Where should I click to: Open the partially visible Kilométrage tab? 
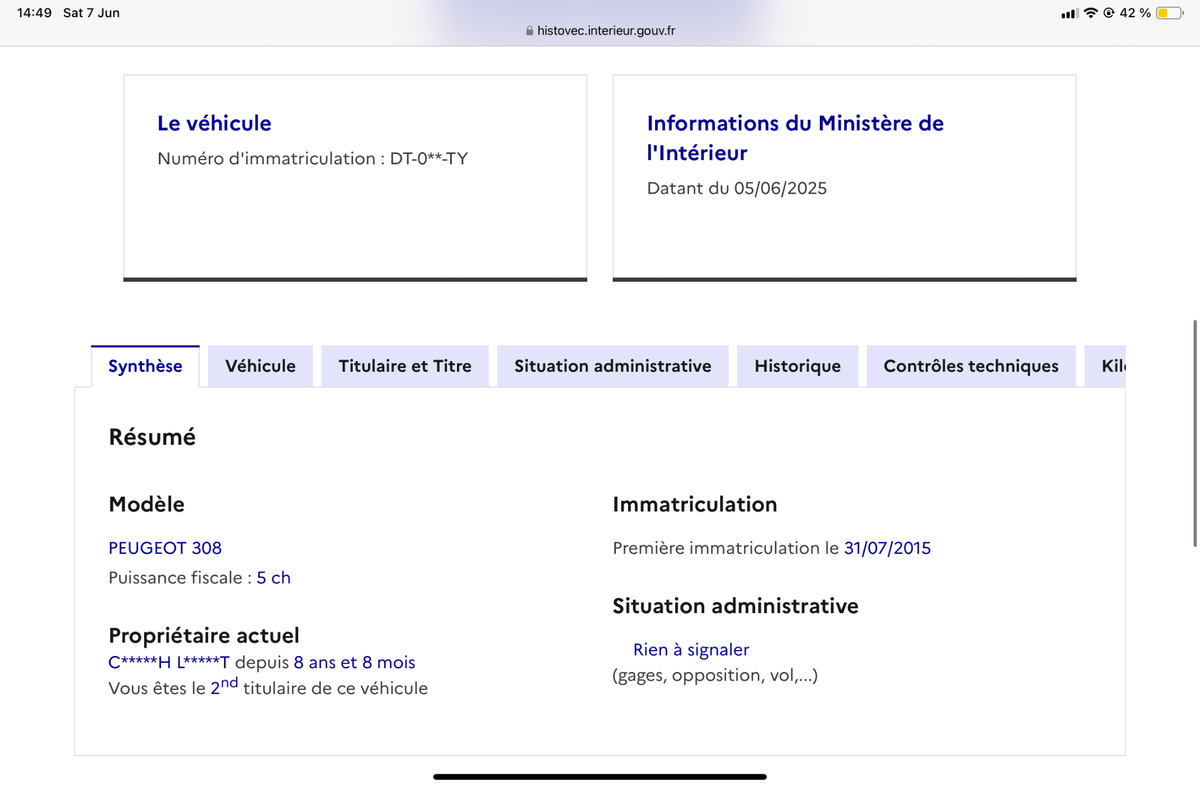(1106, 366)
